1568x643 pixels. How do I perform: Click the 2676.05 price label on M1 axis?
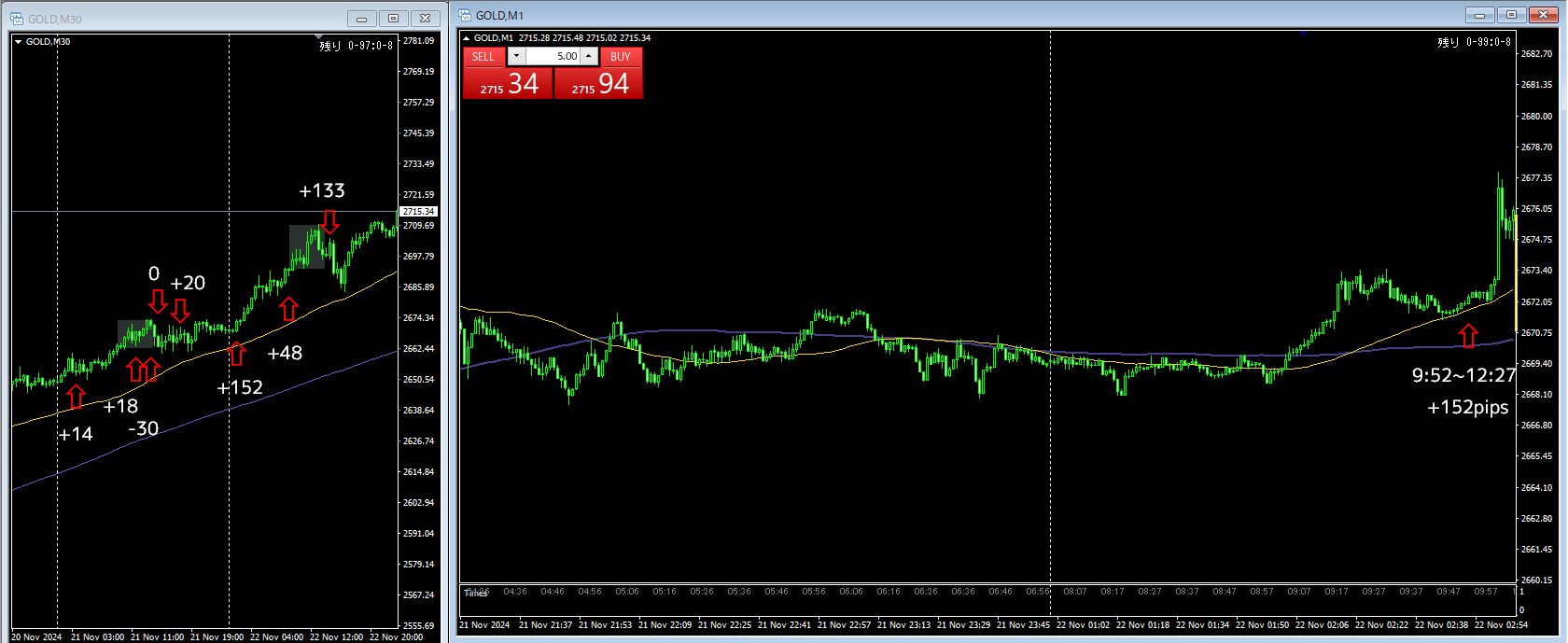1536,209
